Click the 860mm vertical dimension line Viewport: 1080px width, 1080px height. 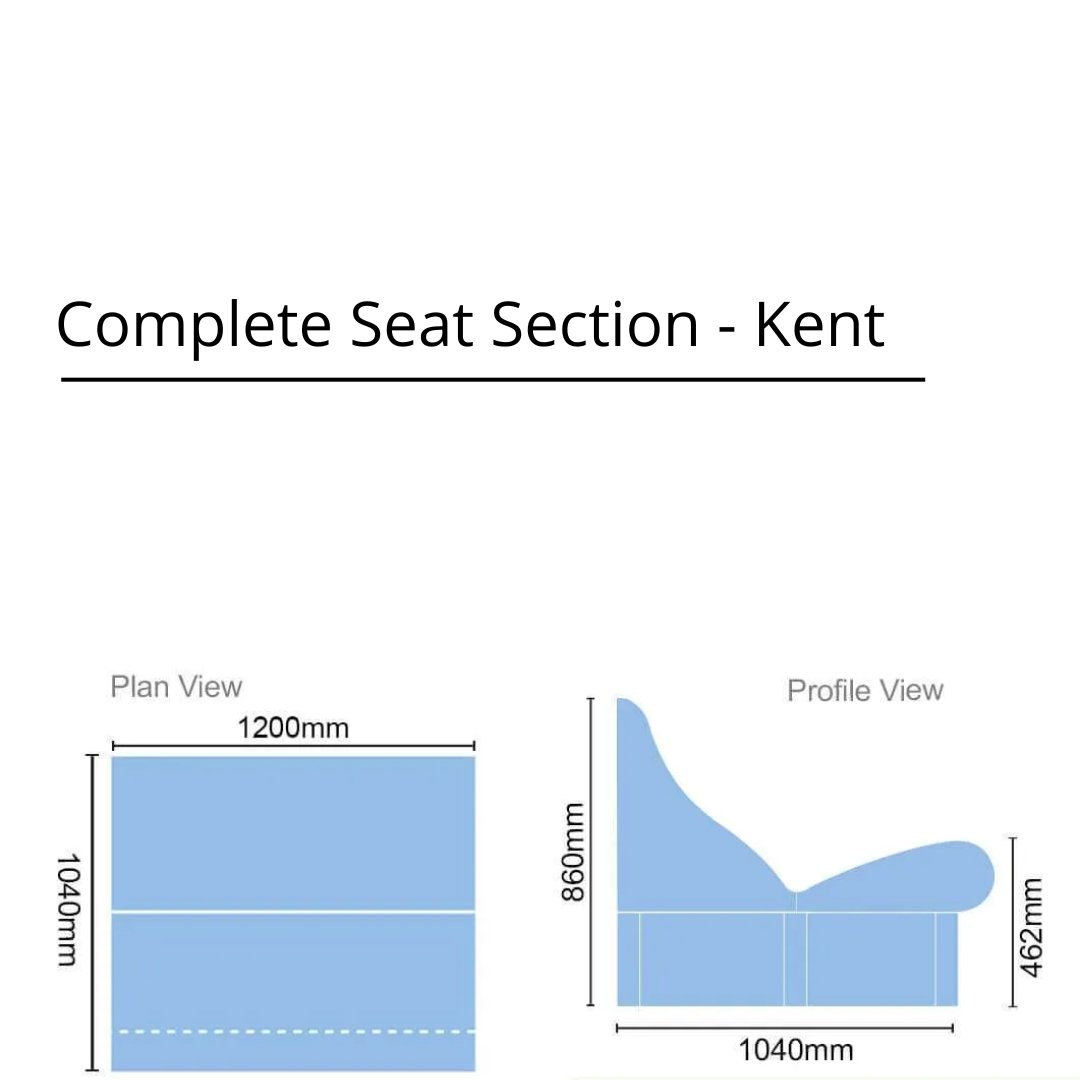592,852
